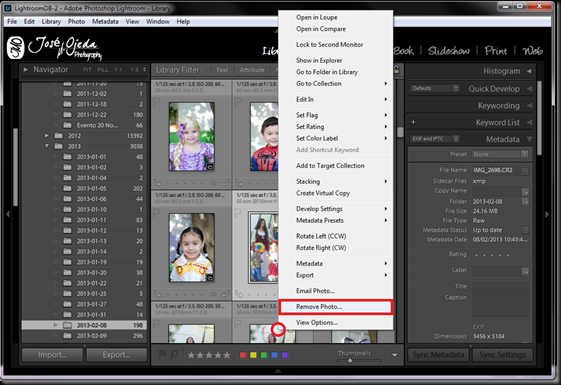Click the File Name edit icon in Metadata
This screenshot has width=561, height=385.
click(x=525, y=171)
